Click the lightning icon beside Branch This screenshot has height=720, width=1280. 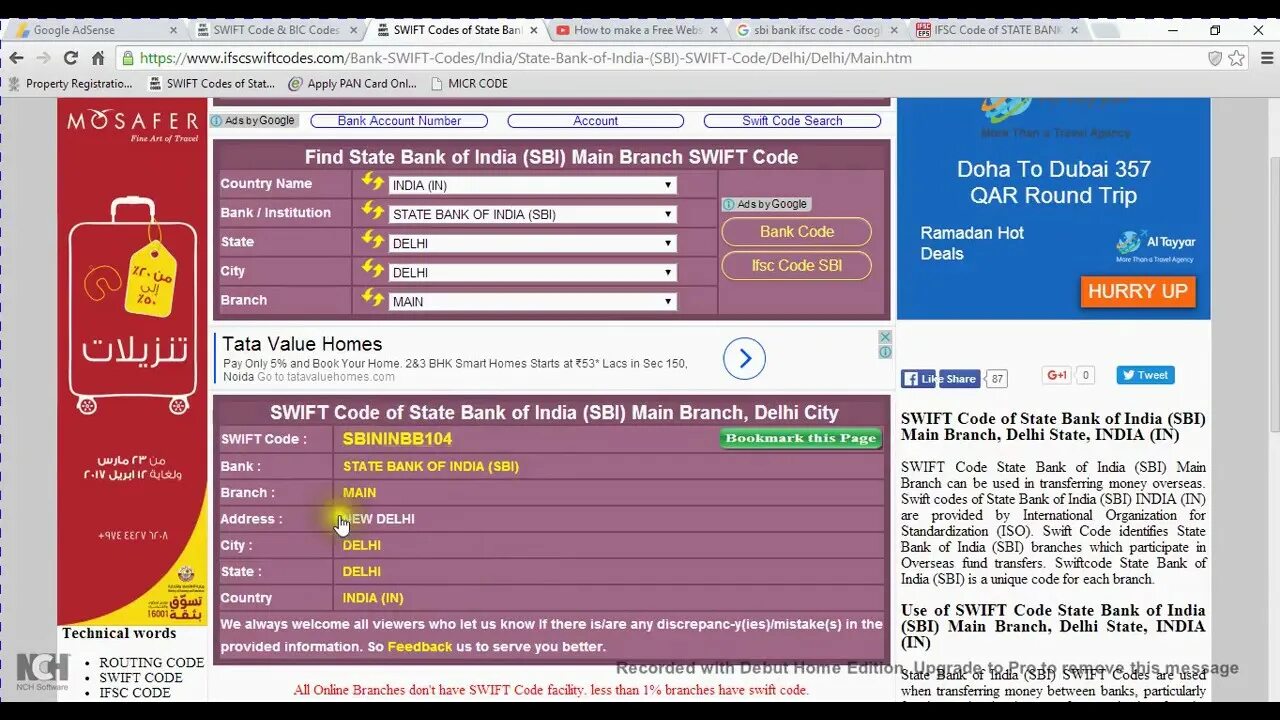372,298
